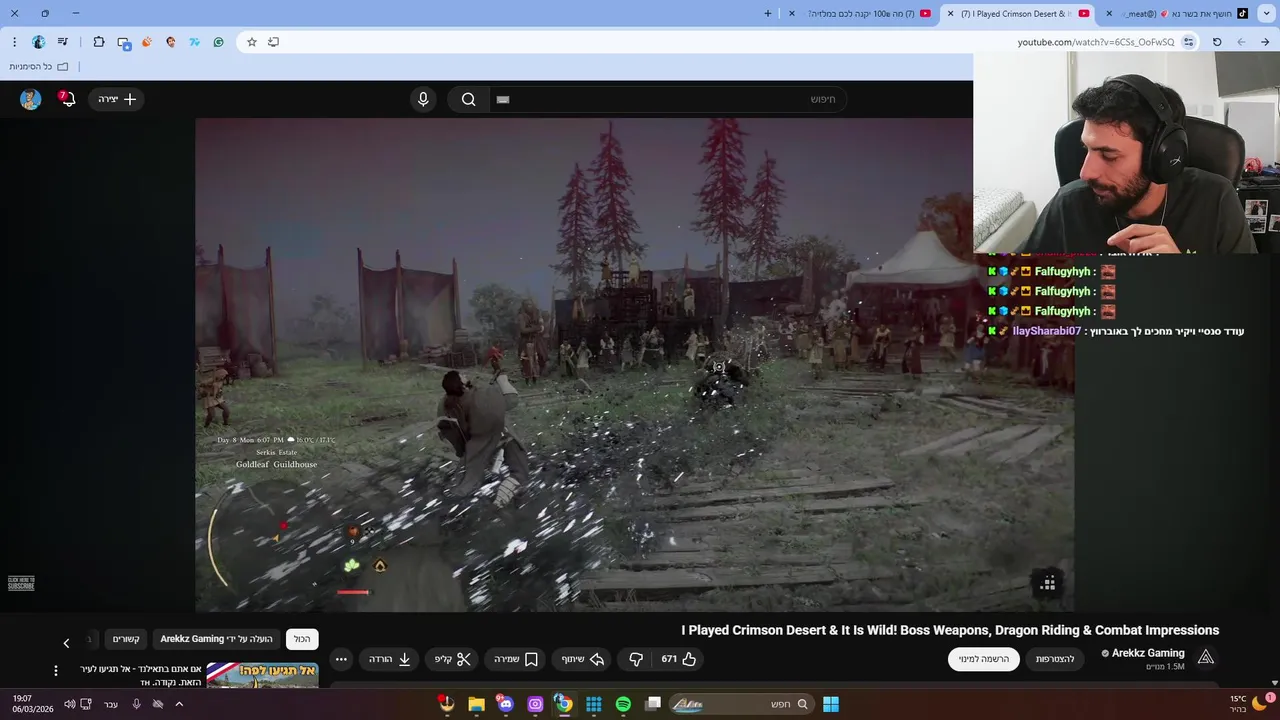Image resolution: width=1280 pixels, height=720 pixels.
Task: Click the Join button
Action: 1055,659
